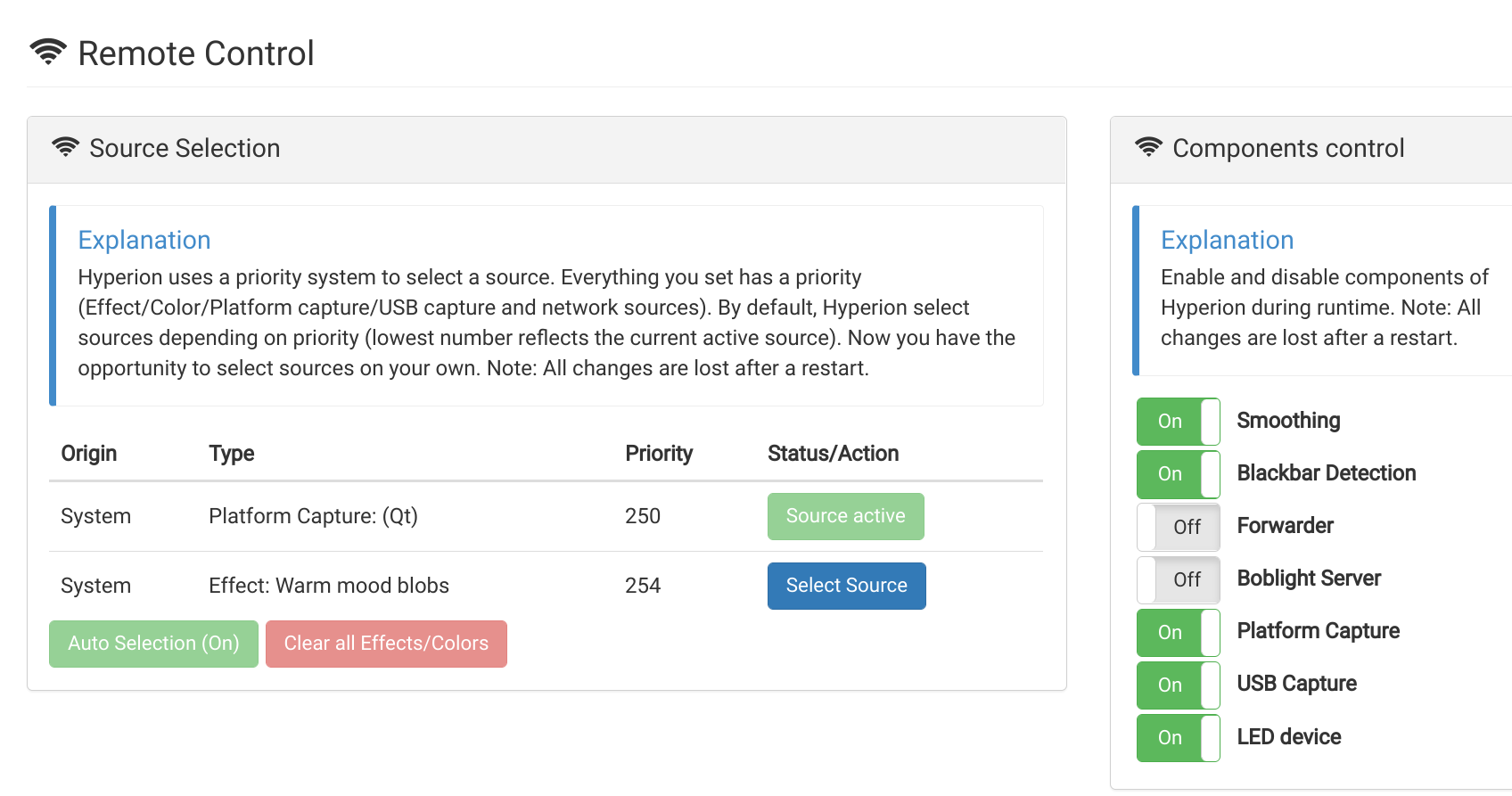Viewport: 1512px width, 796px height.
Task: Turn off the LED device component
Action: click(1178, 737)
